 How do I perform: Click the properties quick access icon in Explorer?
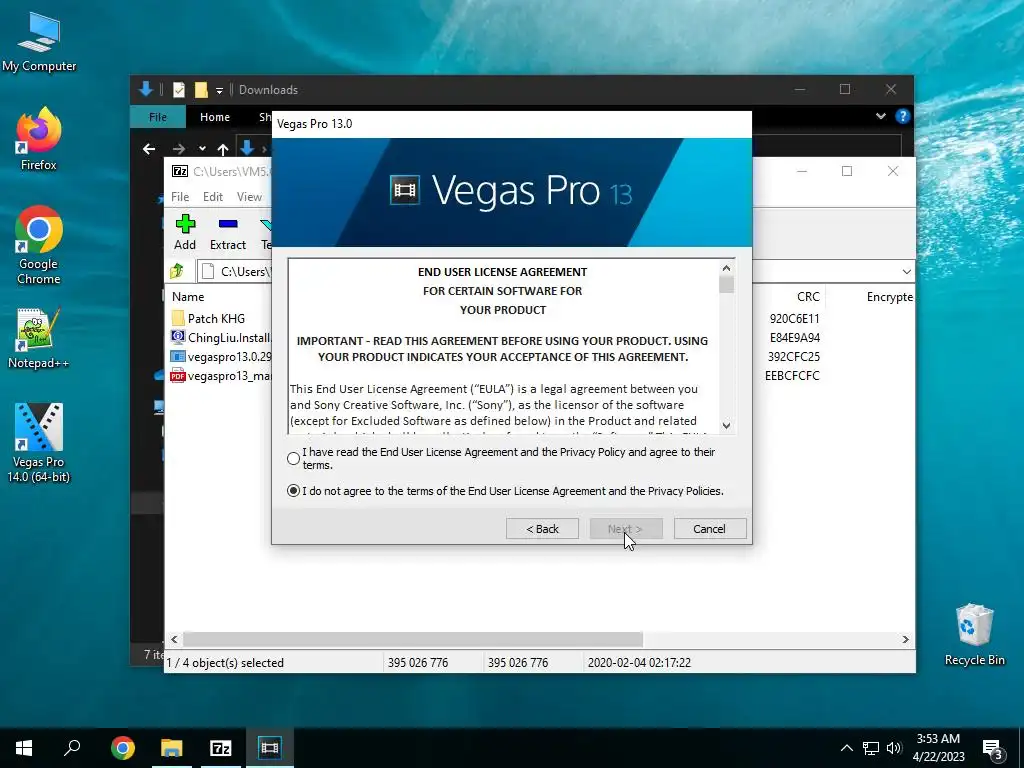[x=178, y=89]
